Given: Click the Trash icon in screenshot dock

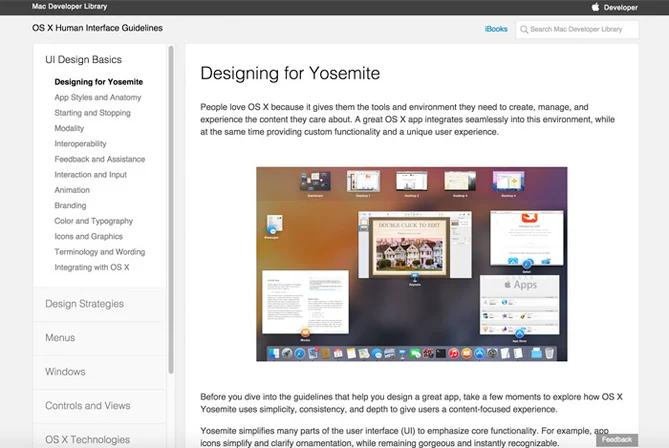Looking at the screenshot, I should pyautogui.click(x=550, y=353).
